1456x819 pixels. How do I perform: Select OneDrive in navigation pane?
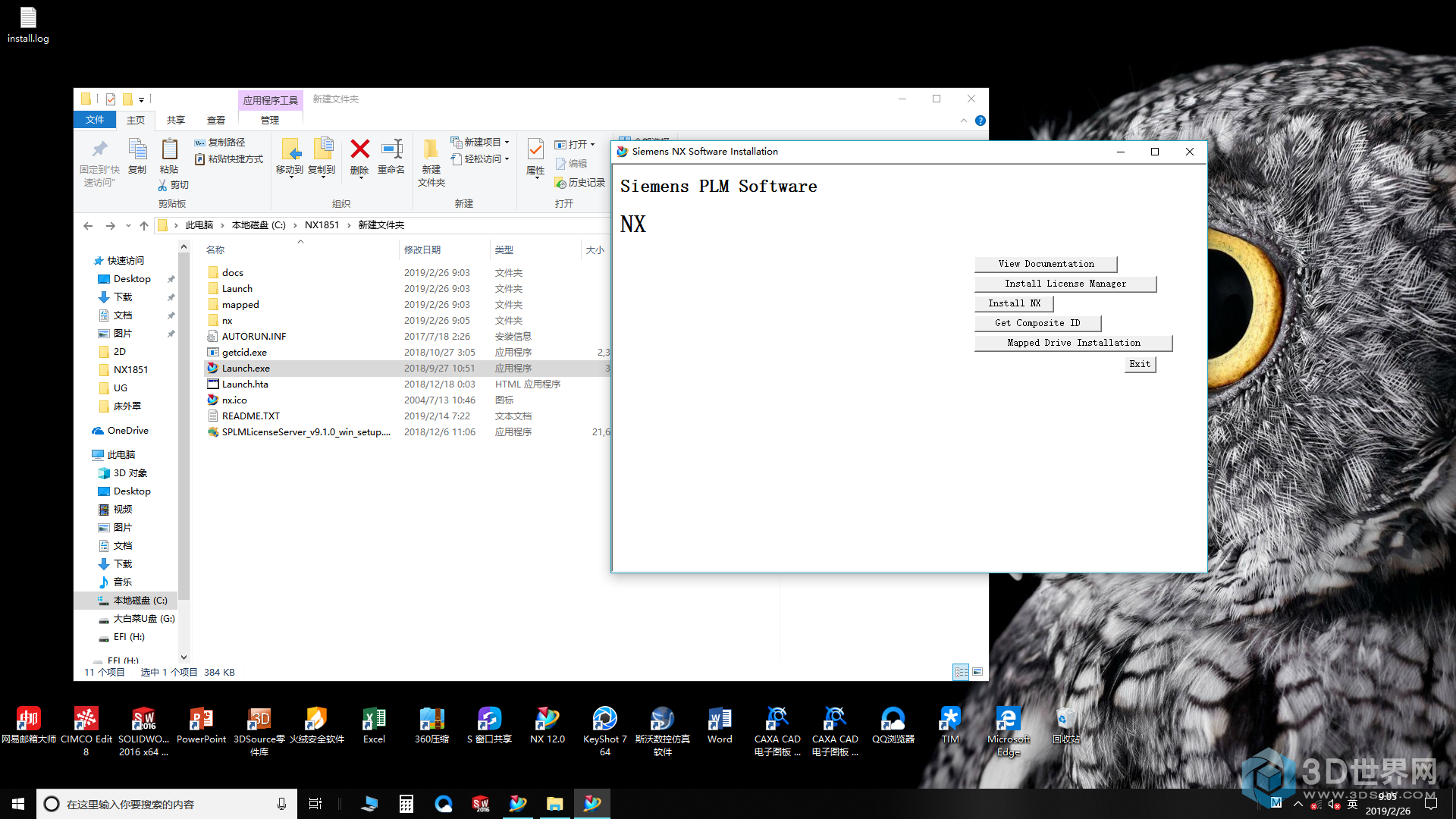[127, 431]
